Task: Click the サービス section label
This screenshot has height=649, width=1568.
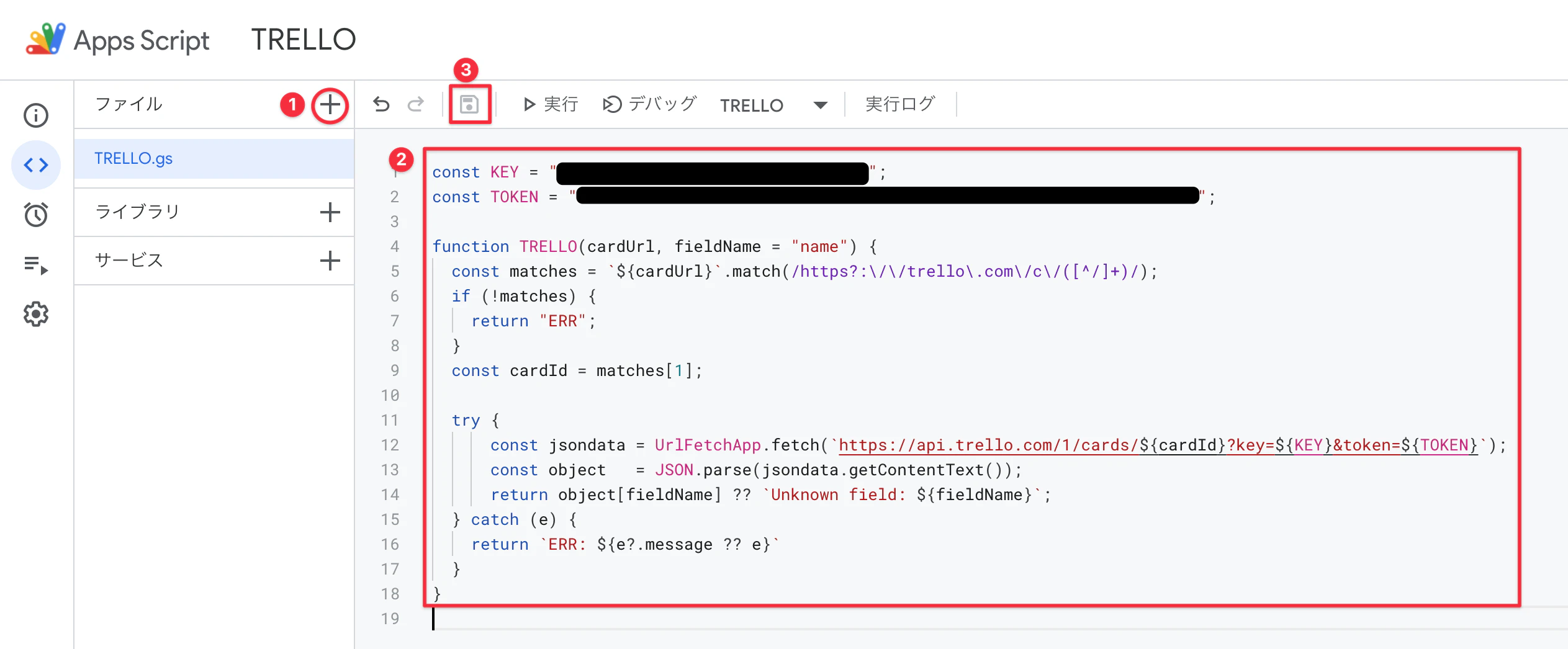Action: pos(128,261)
